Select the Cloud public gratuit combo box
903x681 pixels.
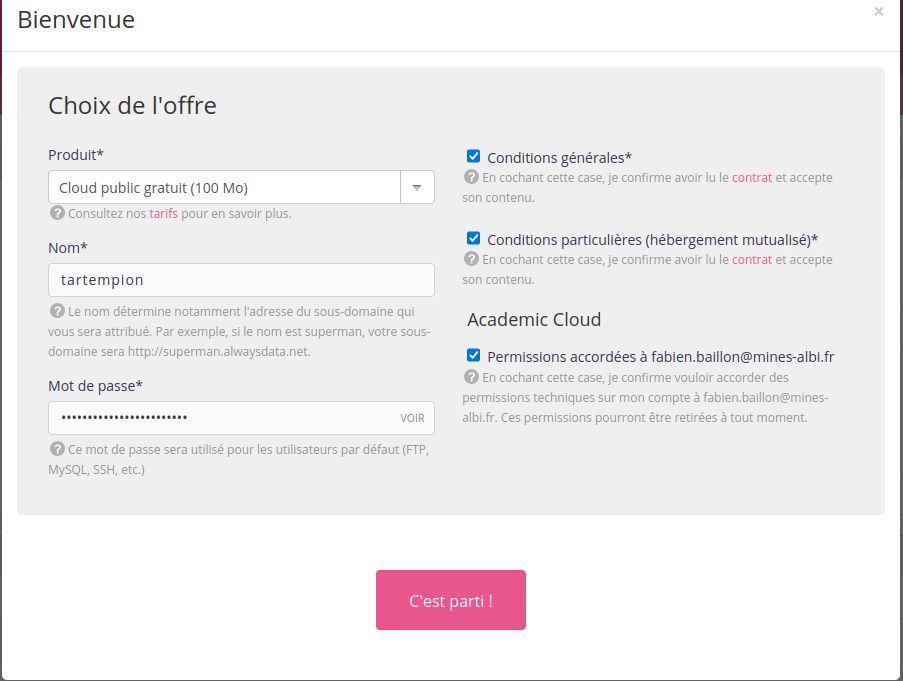225,187
